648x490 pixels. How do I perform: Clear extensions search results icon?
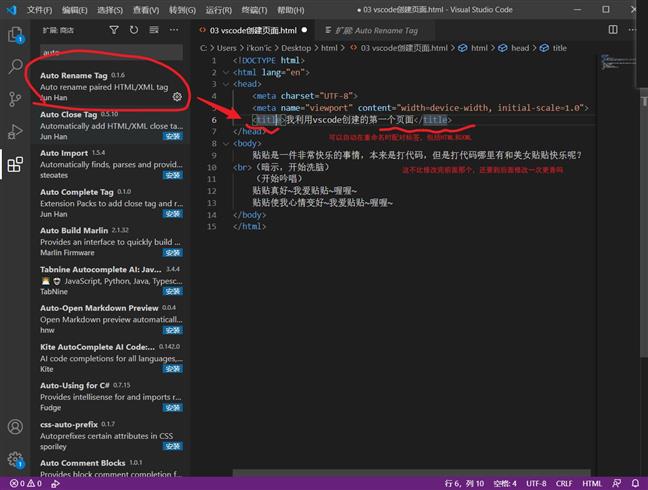(x=154, y=30)
